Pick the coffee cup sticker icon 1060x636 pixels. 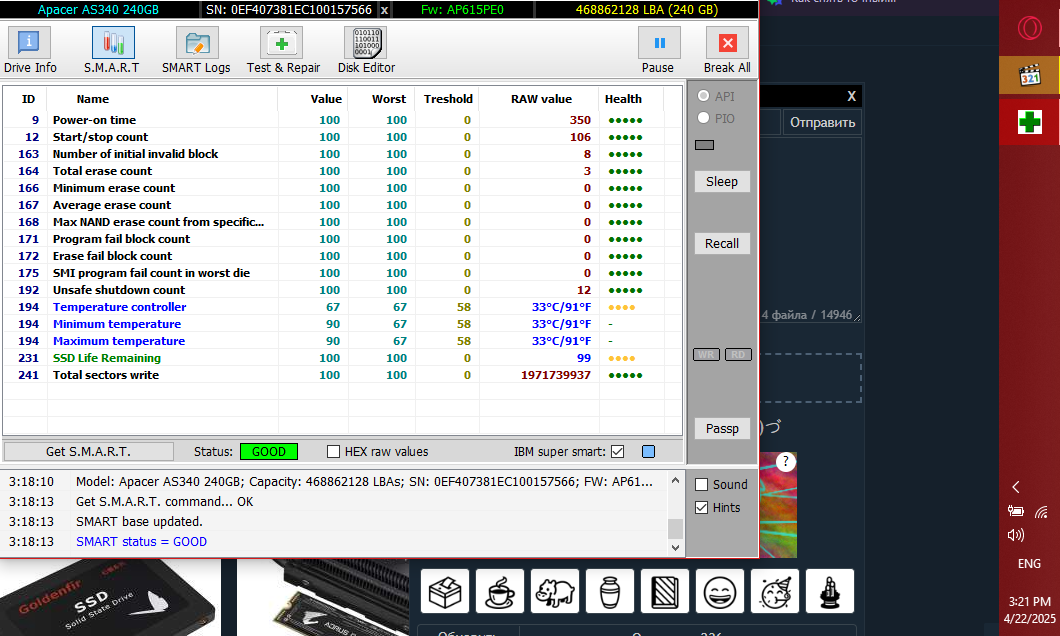(x=500, y=591)
